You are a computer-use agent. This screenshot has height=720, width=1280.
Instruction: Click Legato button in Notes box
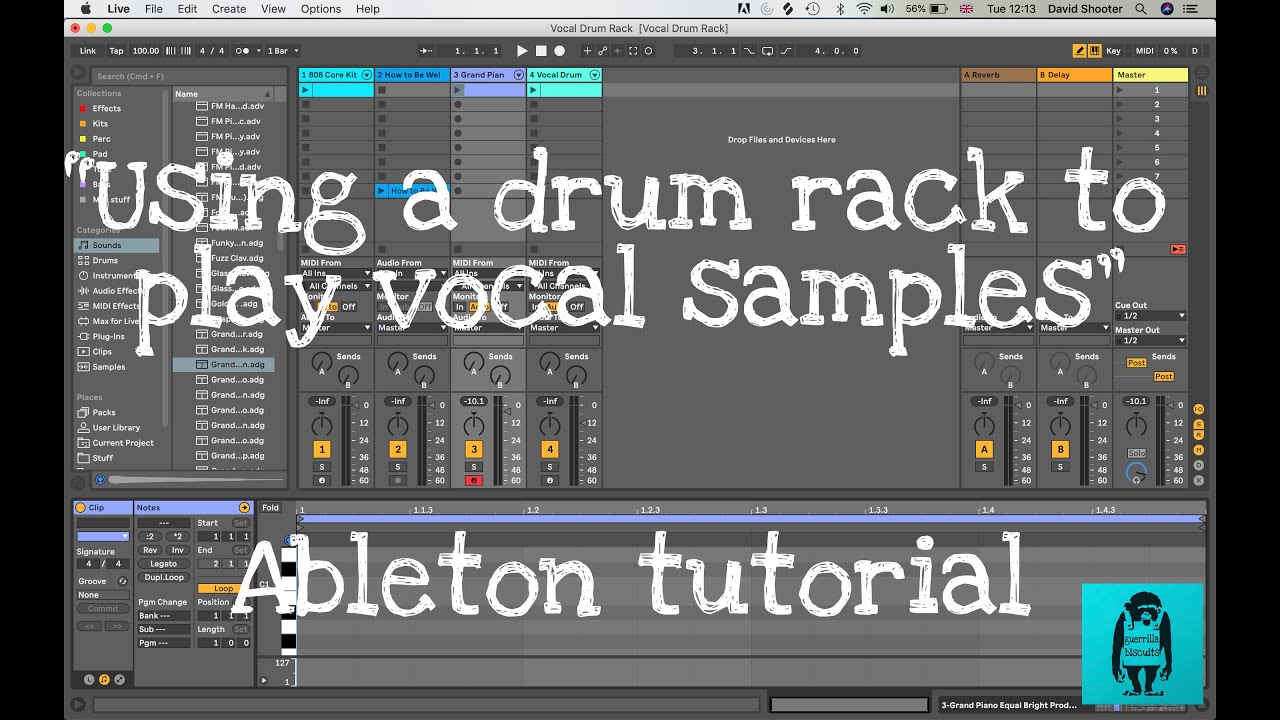pyautogui.click(x=163, y=564)
